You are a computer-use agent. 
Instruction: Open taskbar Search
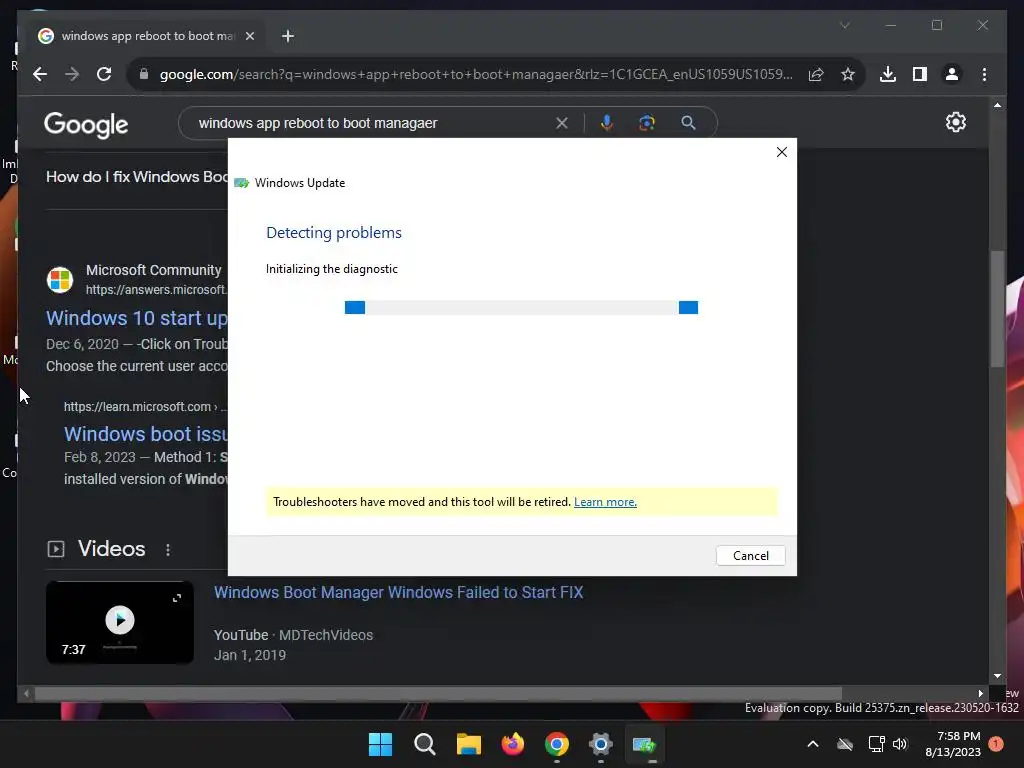point(424,744)
